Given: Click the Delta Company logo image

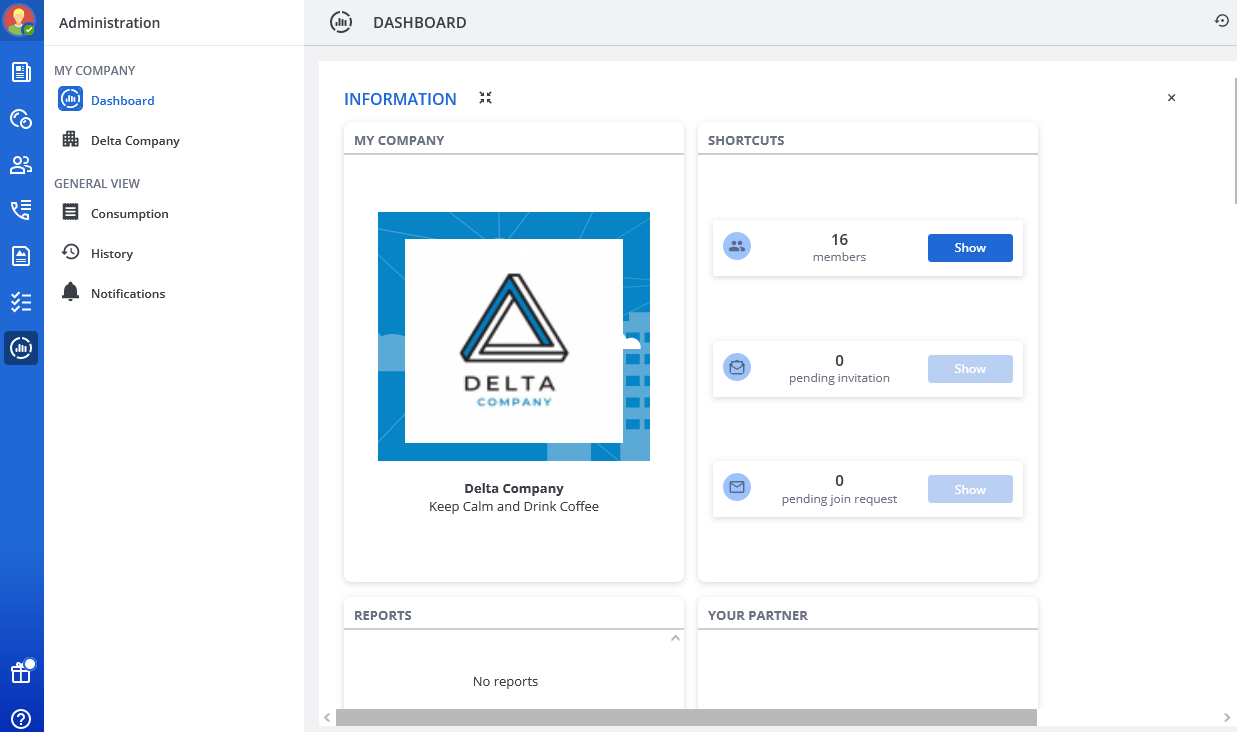Looking at the screenshot, I should pos(513,337).
